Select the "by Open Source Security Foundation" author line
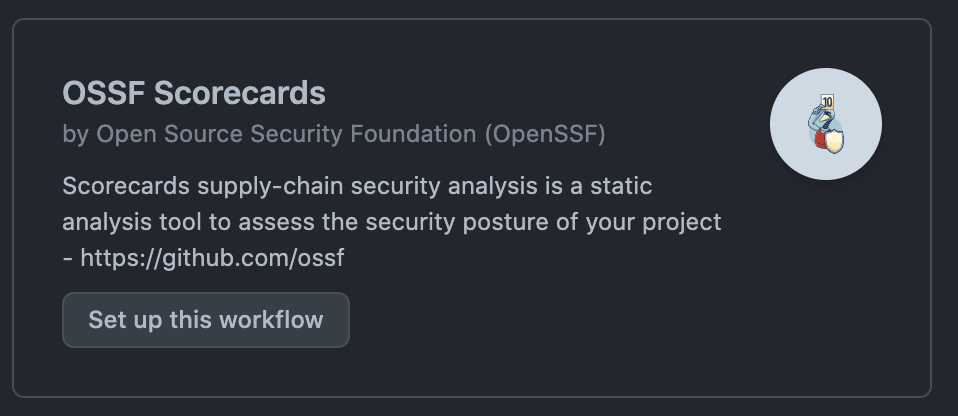958x416 pixels. click(268, 134)
